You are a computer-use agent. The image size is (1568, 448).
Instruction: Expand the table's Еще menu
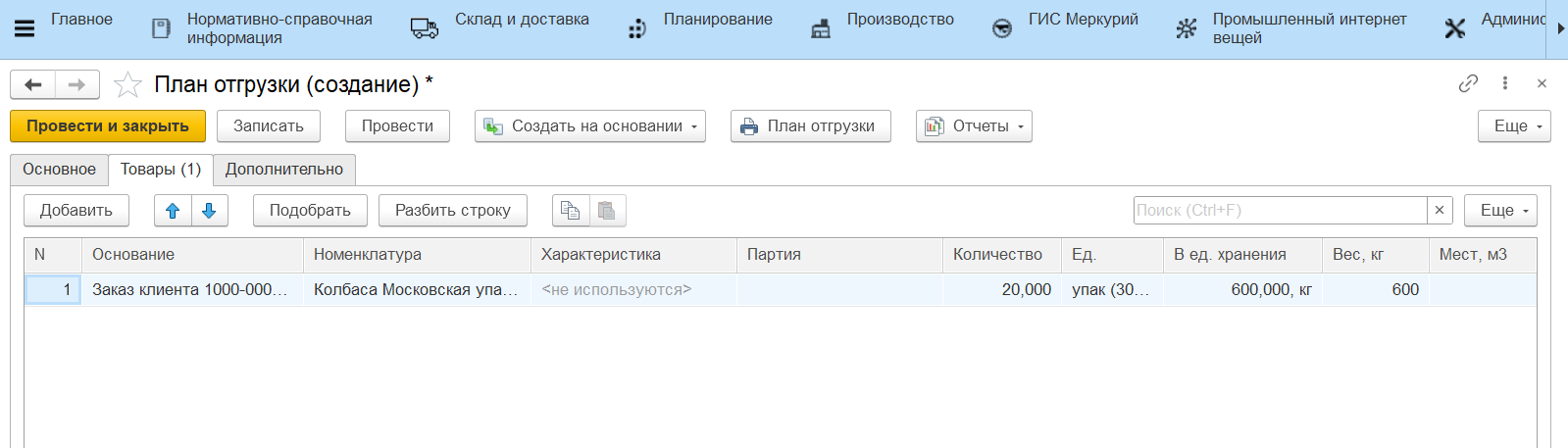pos(1500,211)
